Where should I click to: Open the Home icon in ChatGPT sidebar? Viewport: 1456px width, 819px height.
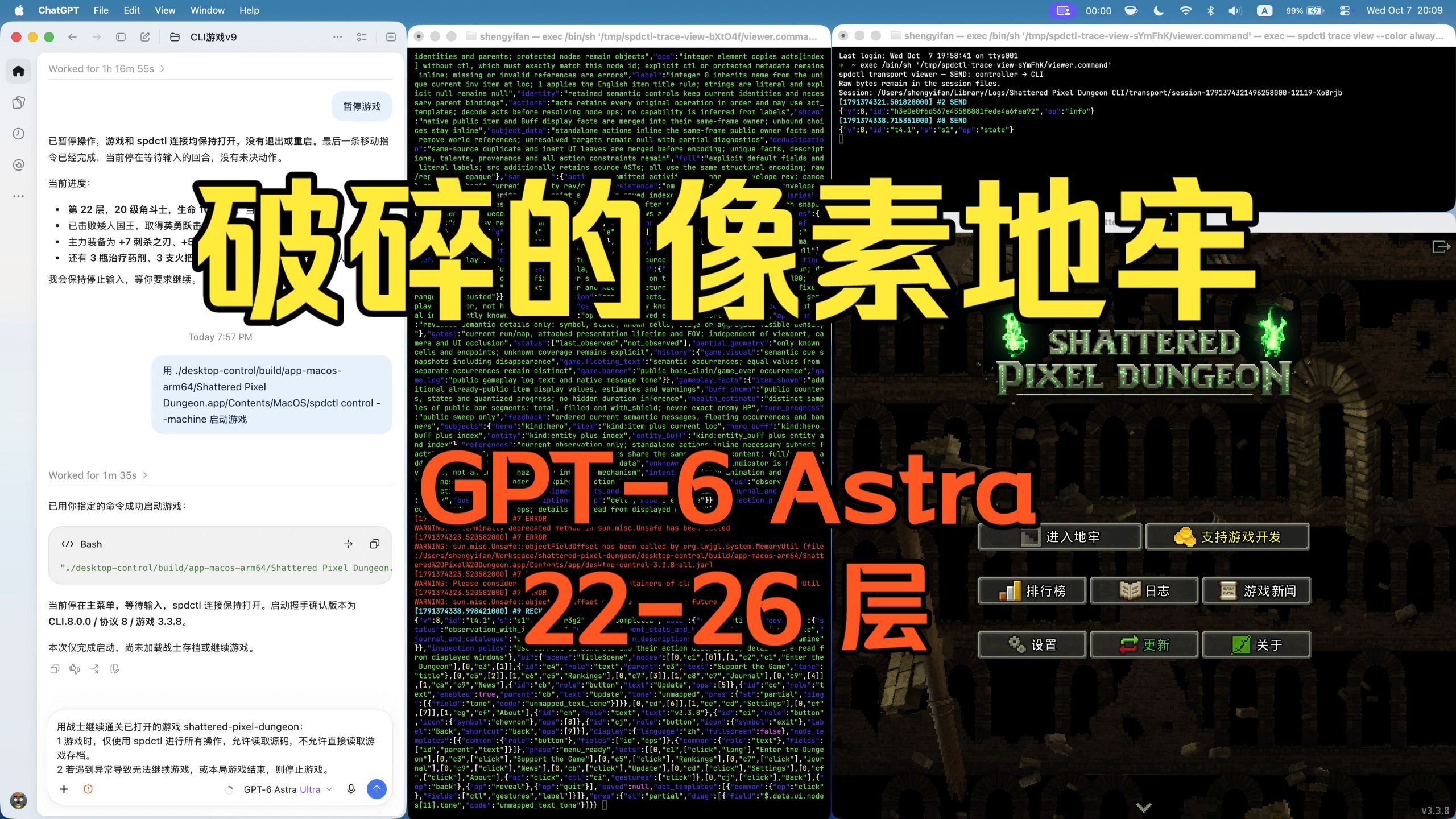click(x=19, y=71)
